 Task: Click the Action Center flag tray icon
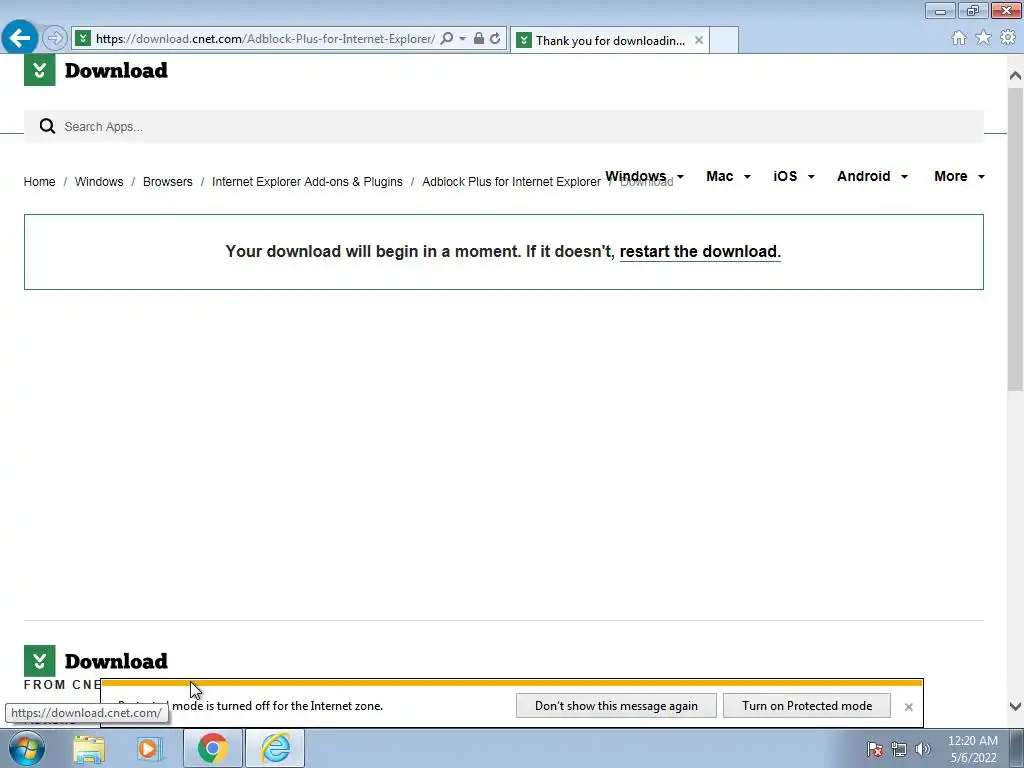[875, 749]
